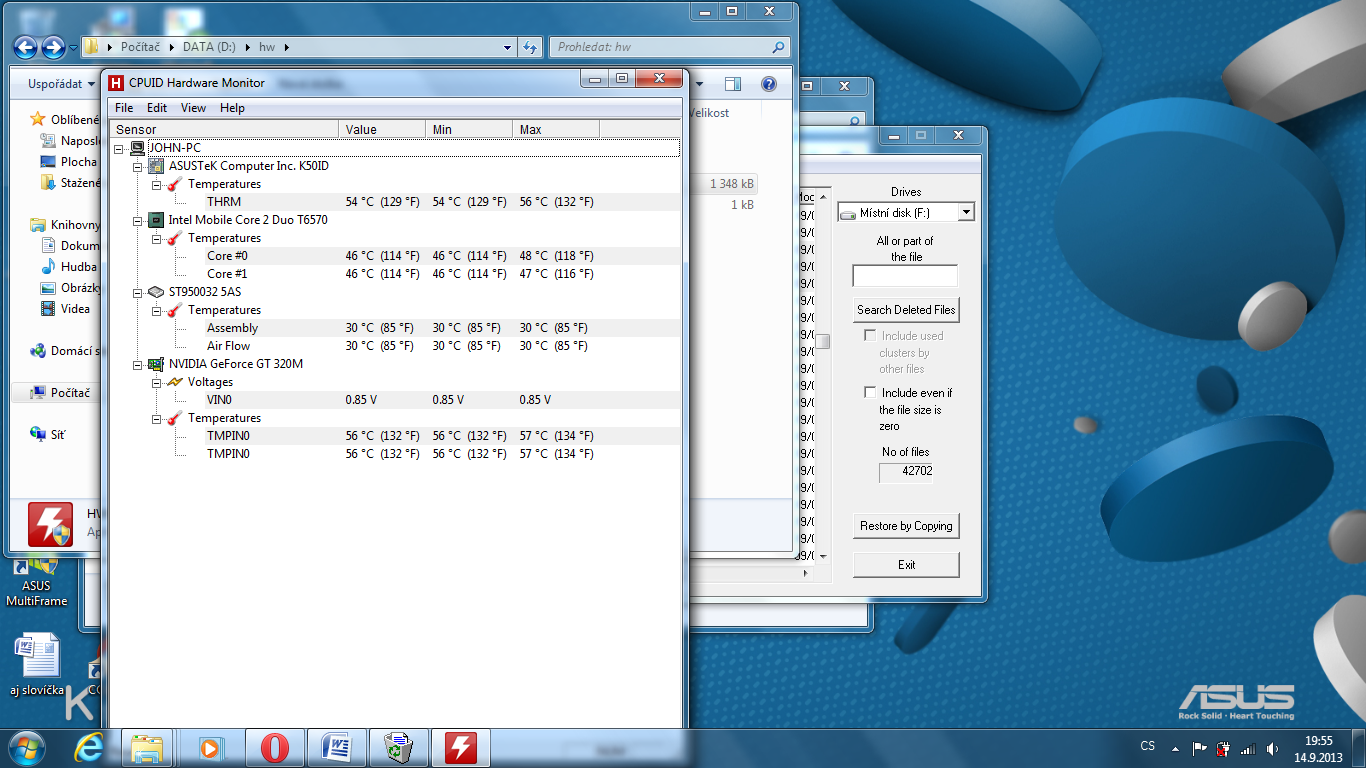Click the Explorer Forward navigation arrow
Screen dimensions: 1366x768
coord(53,47)
